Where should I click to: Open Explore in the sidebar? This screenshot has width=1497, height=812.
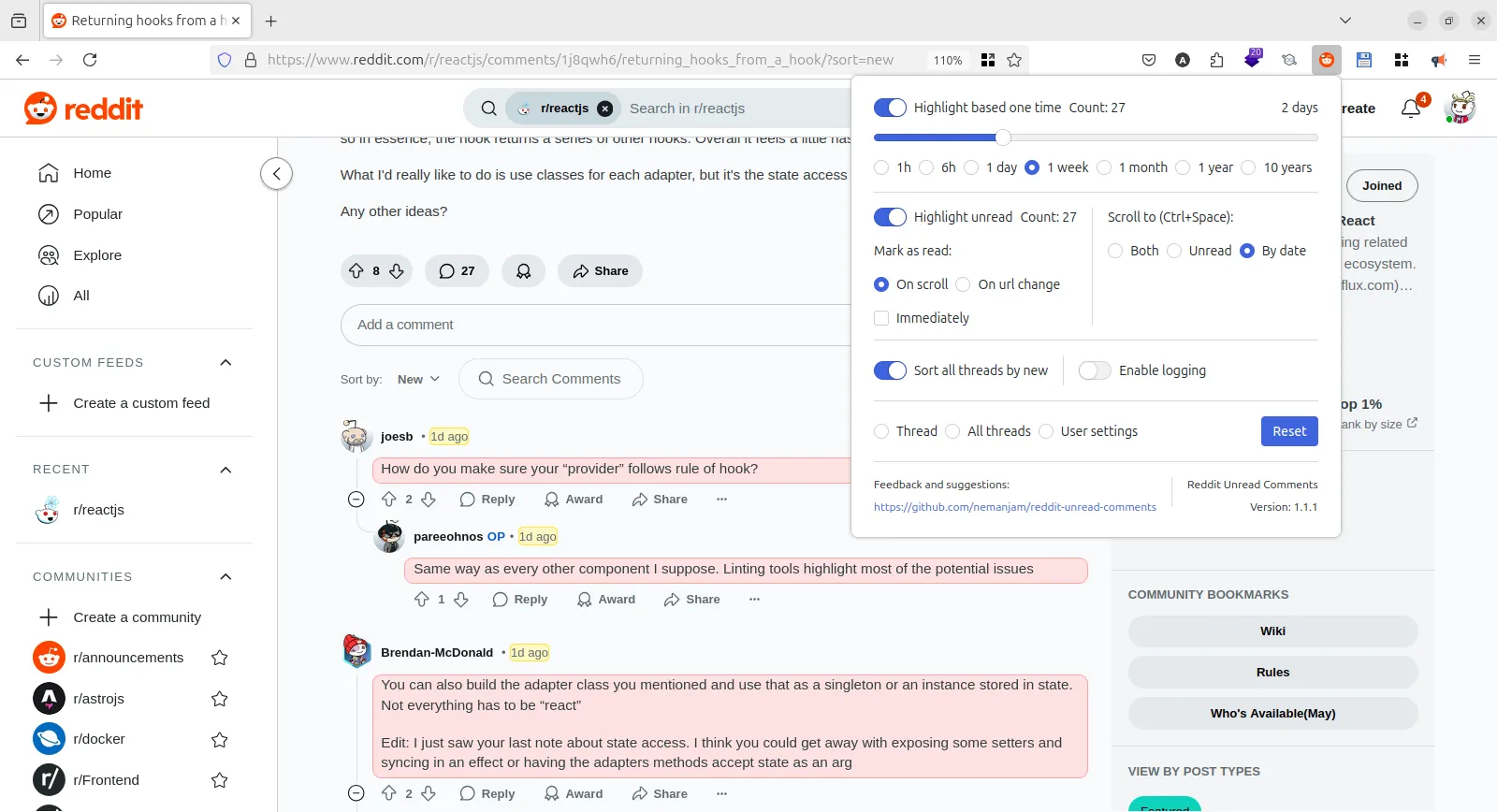tap(97, 255)
